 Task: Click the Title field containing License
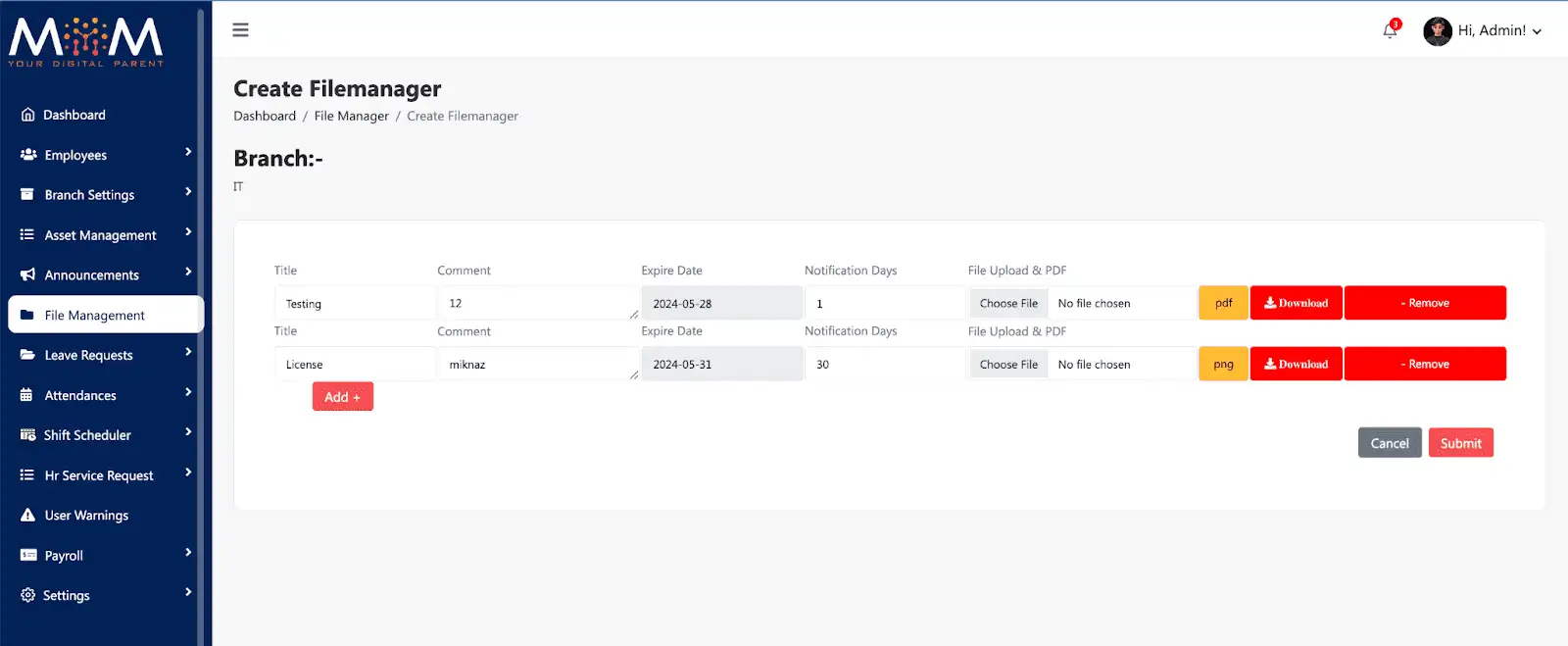(355, 365)
